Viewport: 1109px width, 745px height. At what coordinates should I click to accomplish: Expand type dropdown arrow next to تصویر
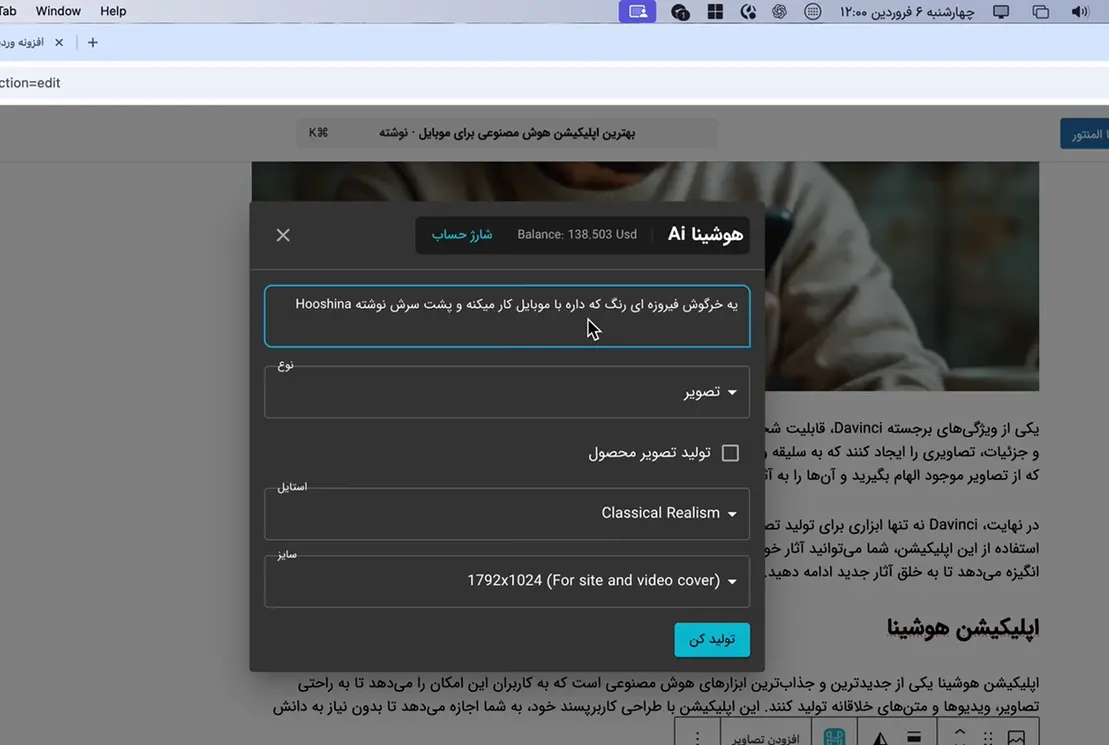pos(732,393)
